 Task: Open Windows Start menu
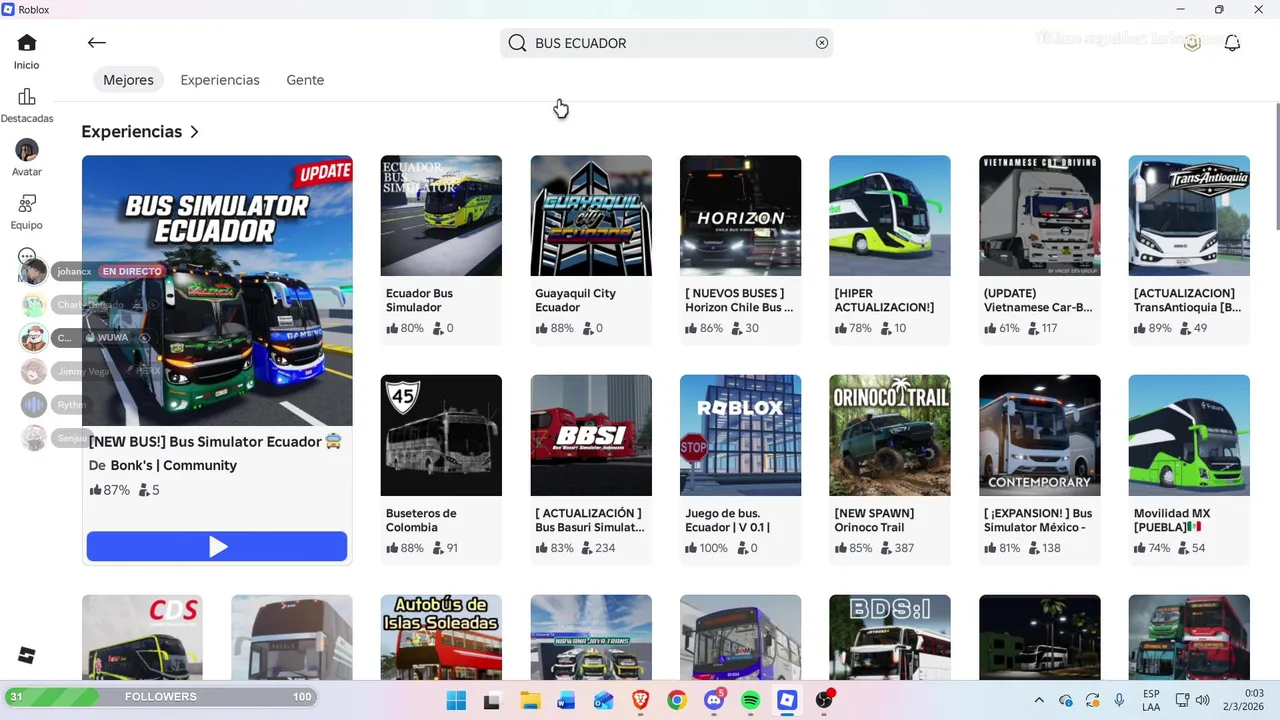pos(456,700)
